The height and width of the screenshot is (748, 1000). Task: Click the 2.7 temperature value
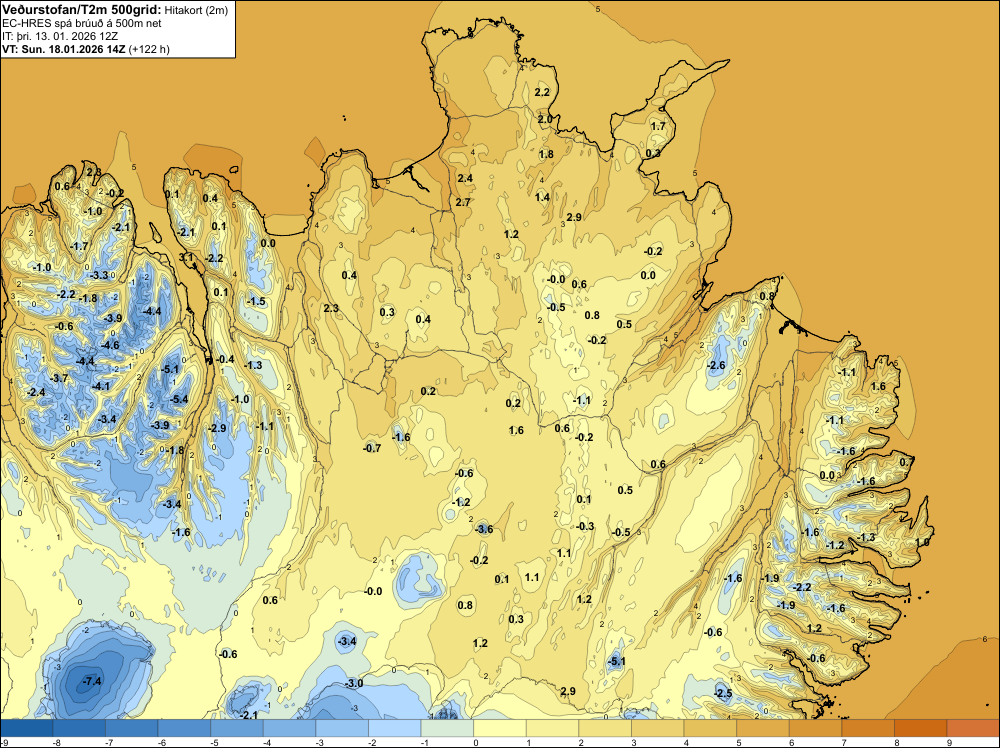tap(463, 202)
